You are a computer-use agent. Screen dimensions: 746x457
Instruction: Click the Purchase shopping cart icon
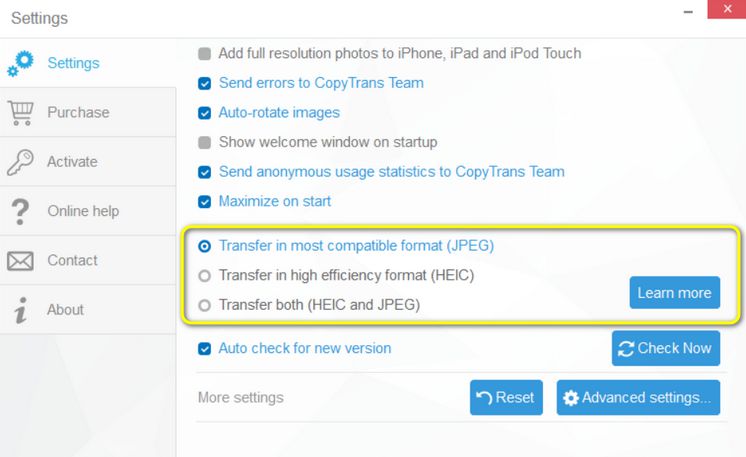click(x=20, y=112)
